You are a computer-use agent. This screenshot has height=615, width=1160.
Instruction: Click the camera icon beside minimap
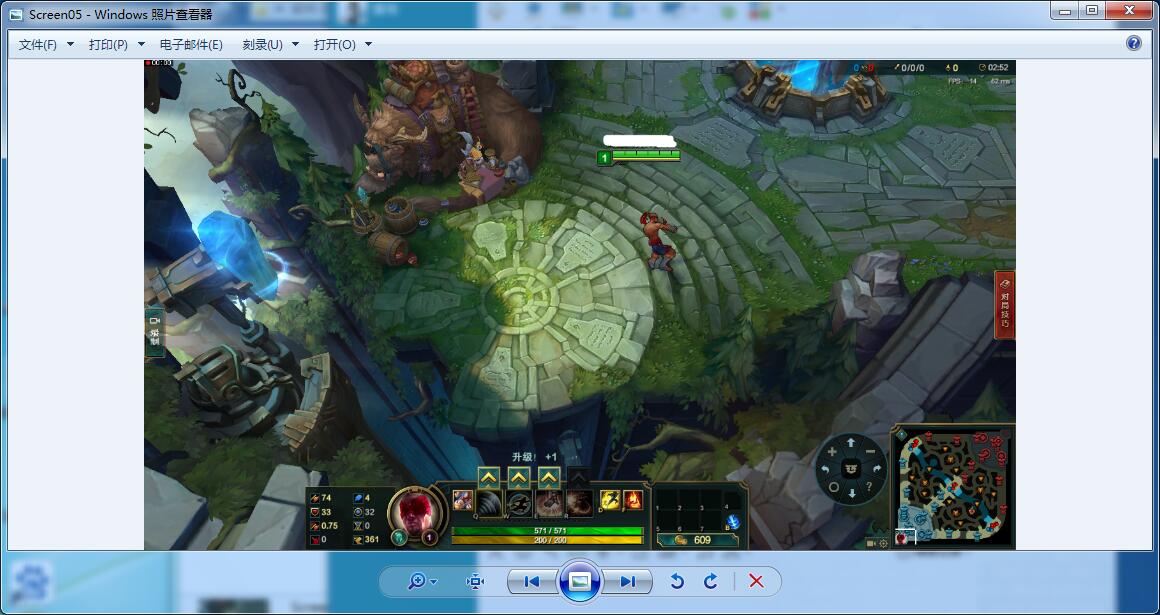click(871, 543)
